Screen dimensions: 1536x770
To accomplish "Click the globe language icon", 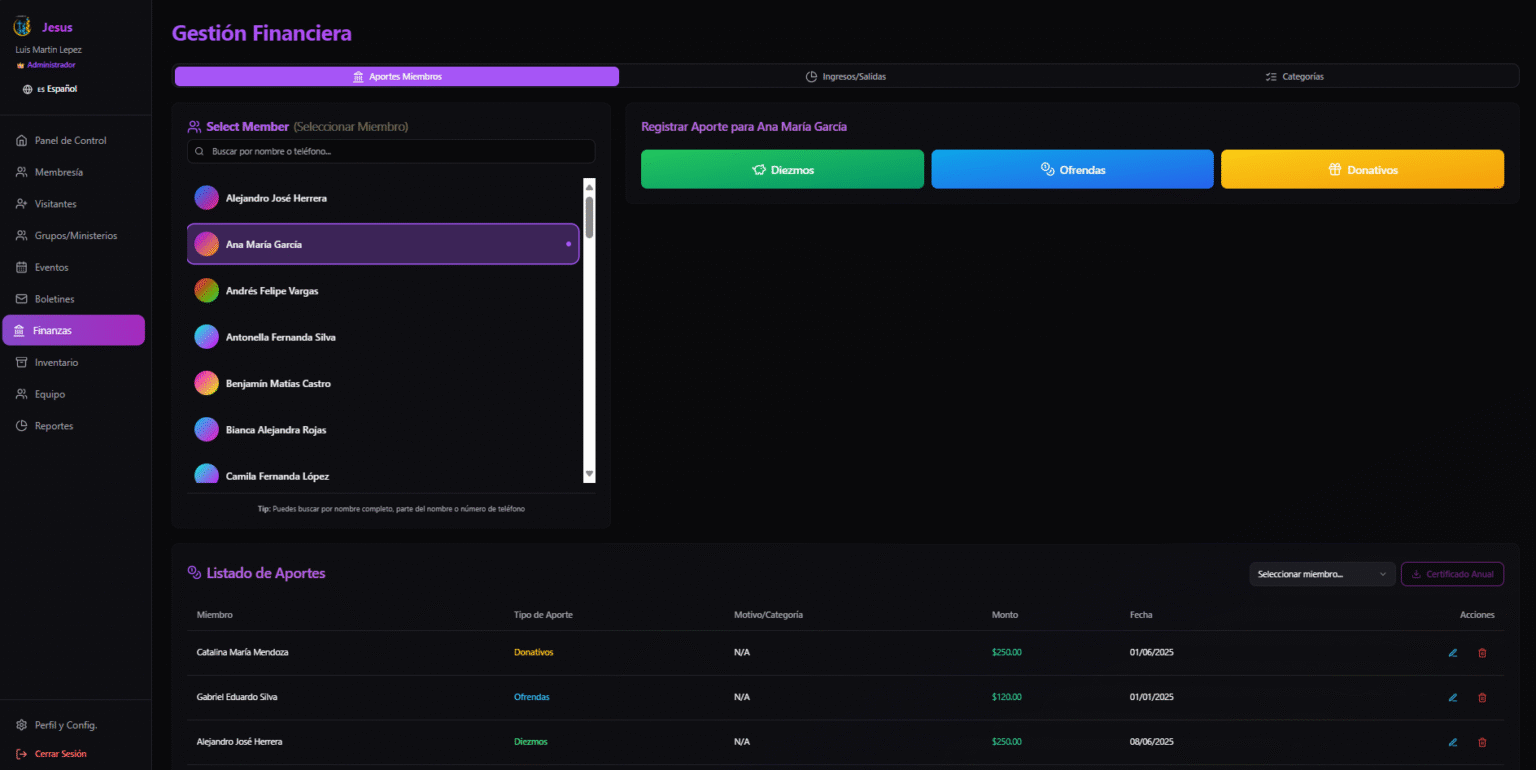I will pos(27,89).
